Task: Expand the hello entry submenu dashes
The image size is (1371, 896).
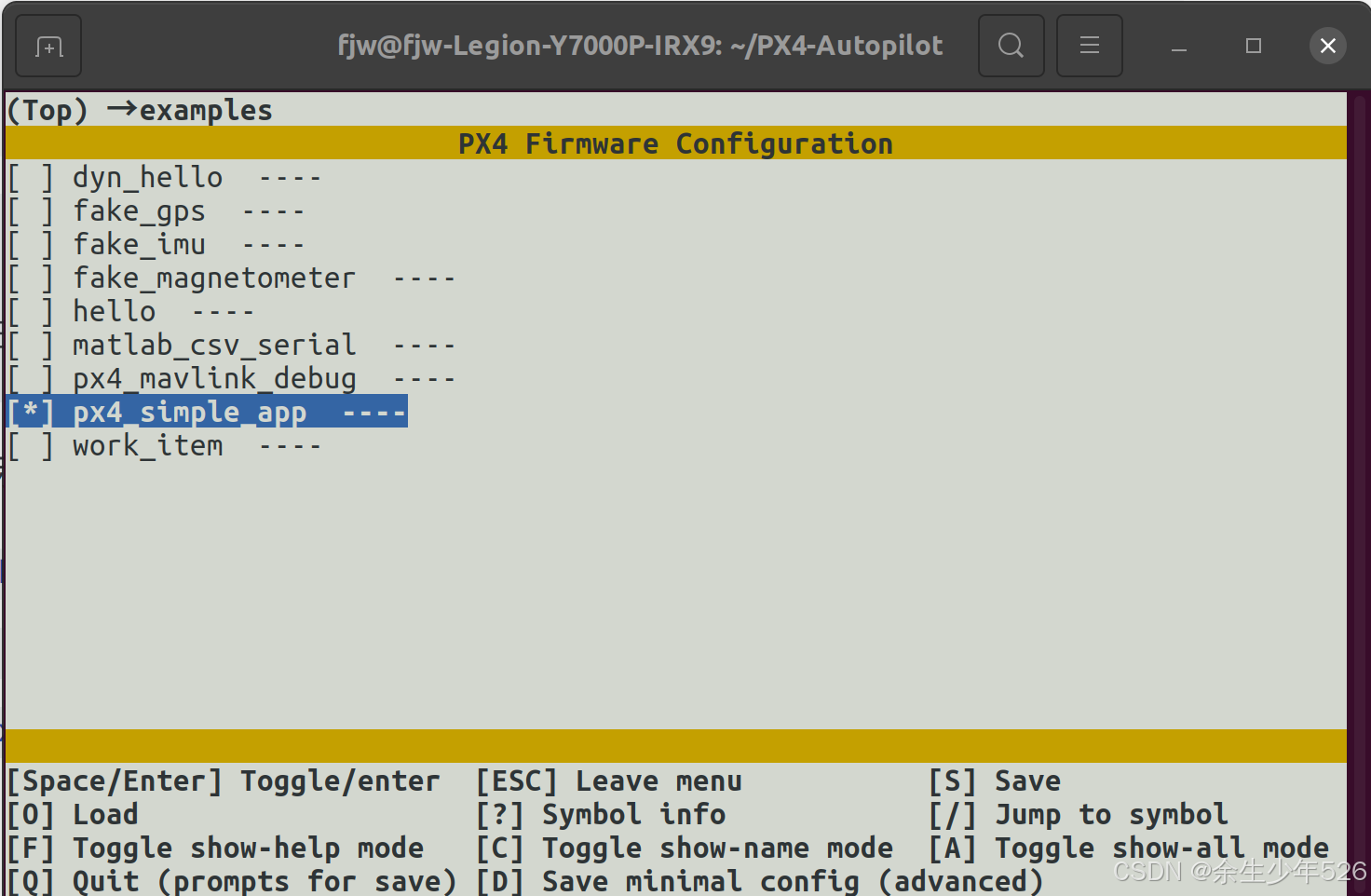Action: 223,310
